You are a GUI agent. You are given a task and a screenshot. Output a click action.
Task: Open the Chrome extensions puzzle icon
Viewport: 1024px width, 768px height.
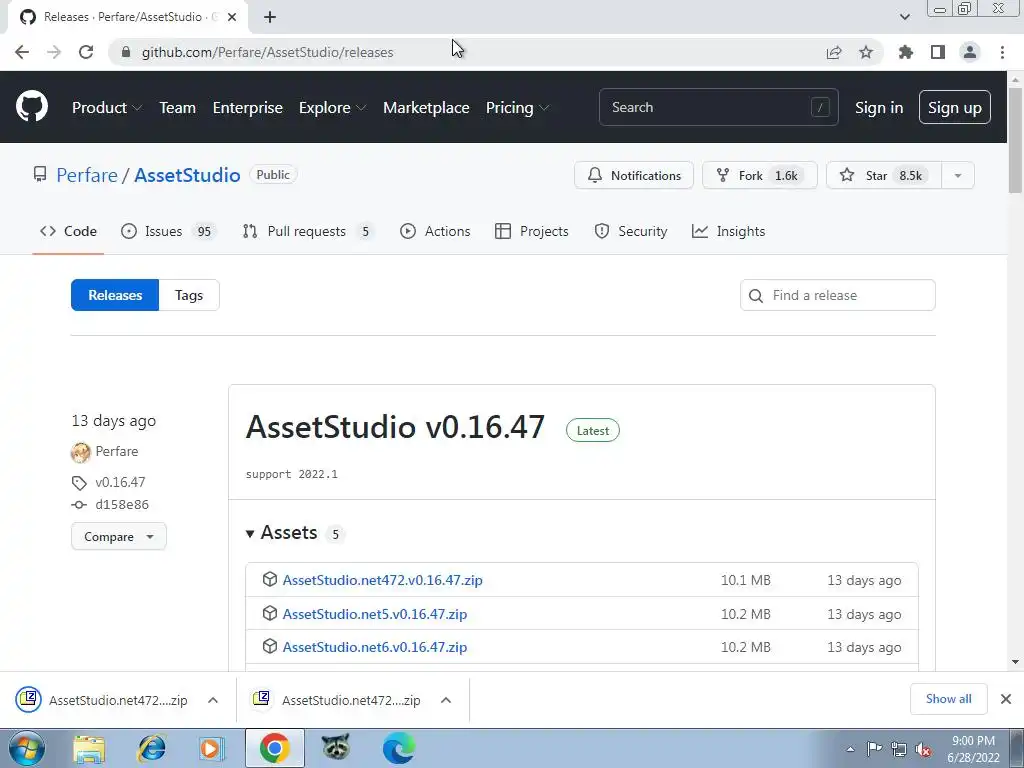coord(906,52)
